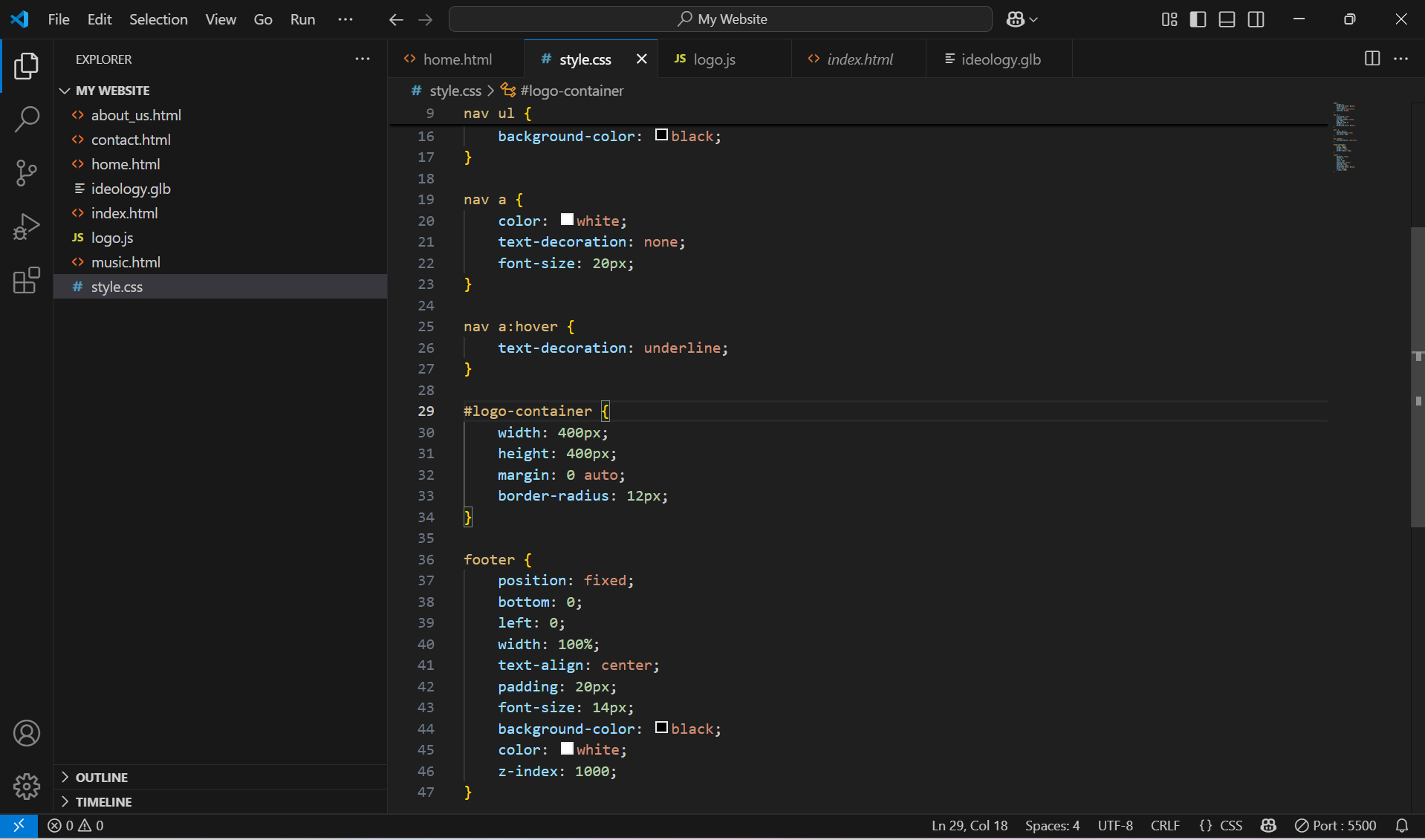Click Copilot status icon in status bar

point(1268,825)
